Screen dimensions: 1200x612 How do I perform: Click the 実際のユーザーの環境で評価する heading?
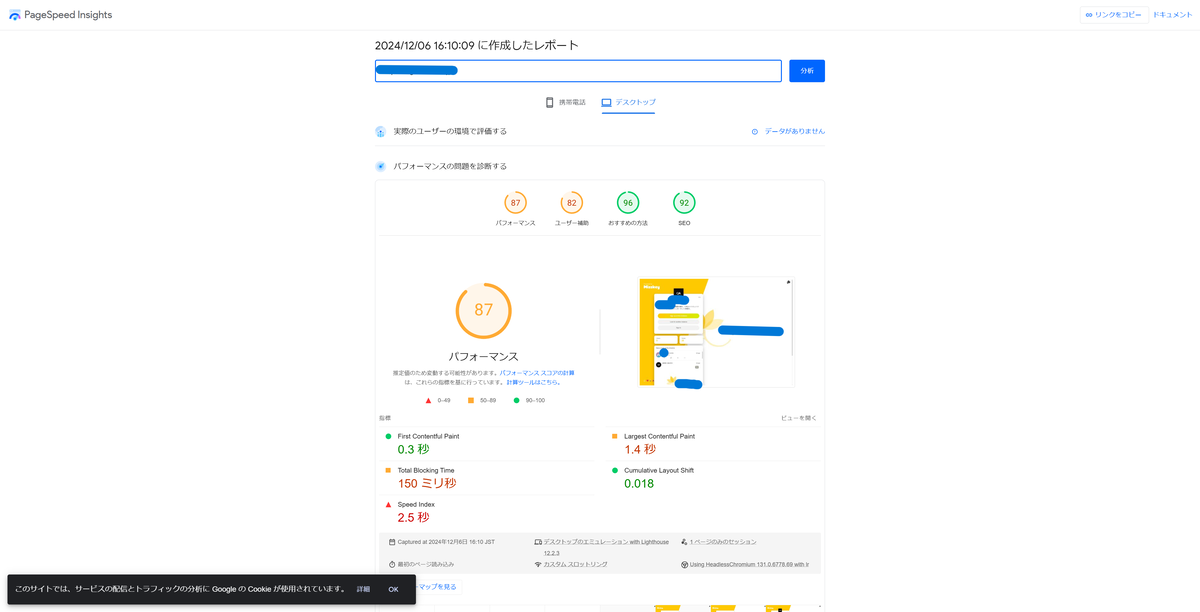point(450,131)
